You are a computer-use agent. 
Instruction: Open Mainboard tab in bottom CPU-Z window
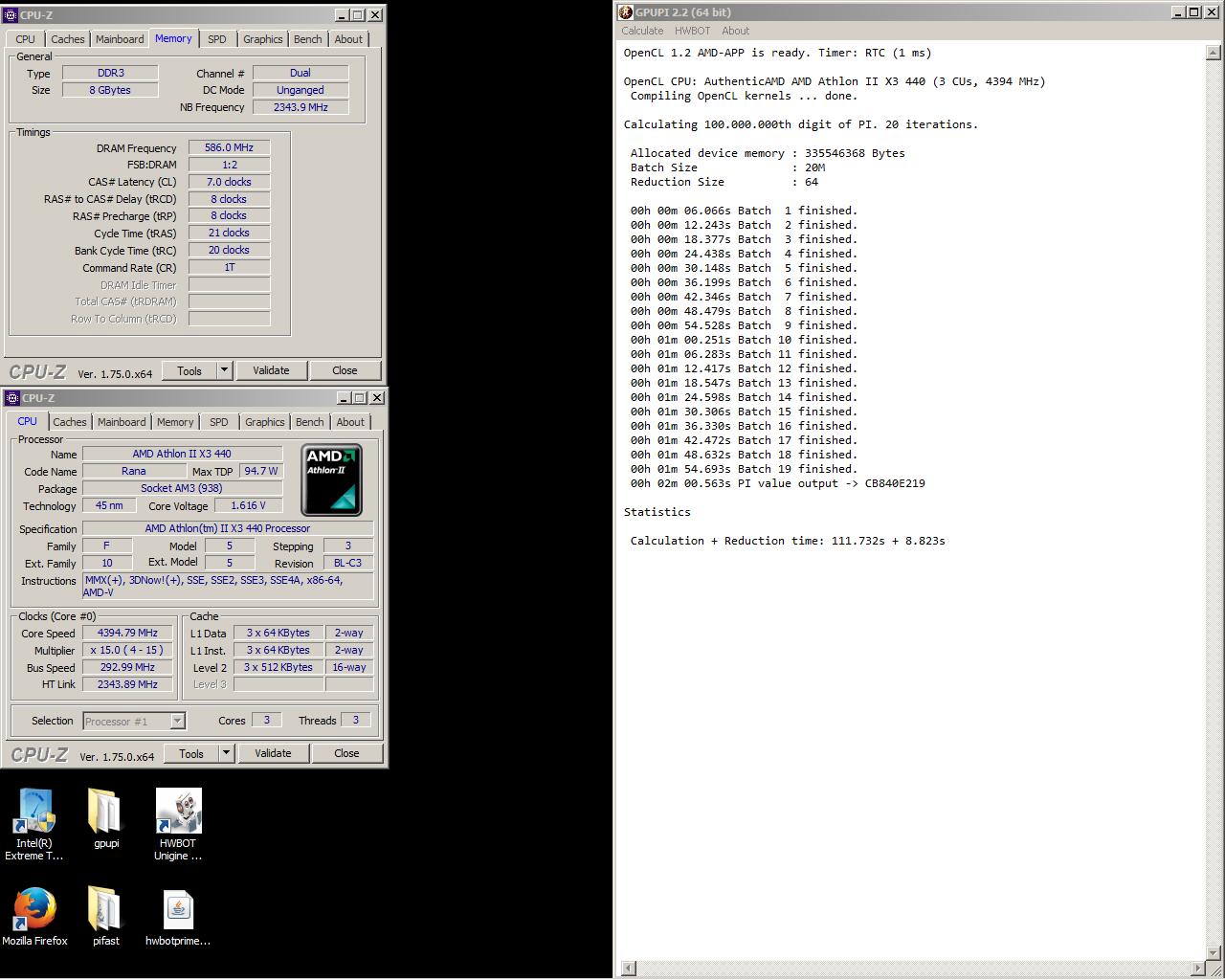(122, 422)
